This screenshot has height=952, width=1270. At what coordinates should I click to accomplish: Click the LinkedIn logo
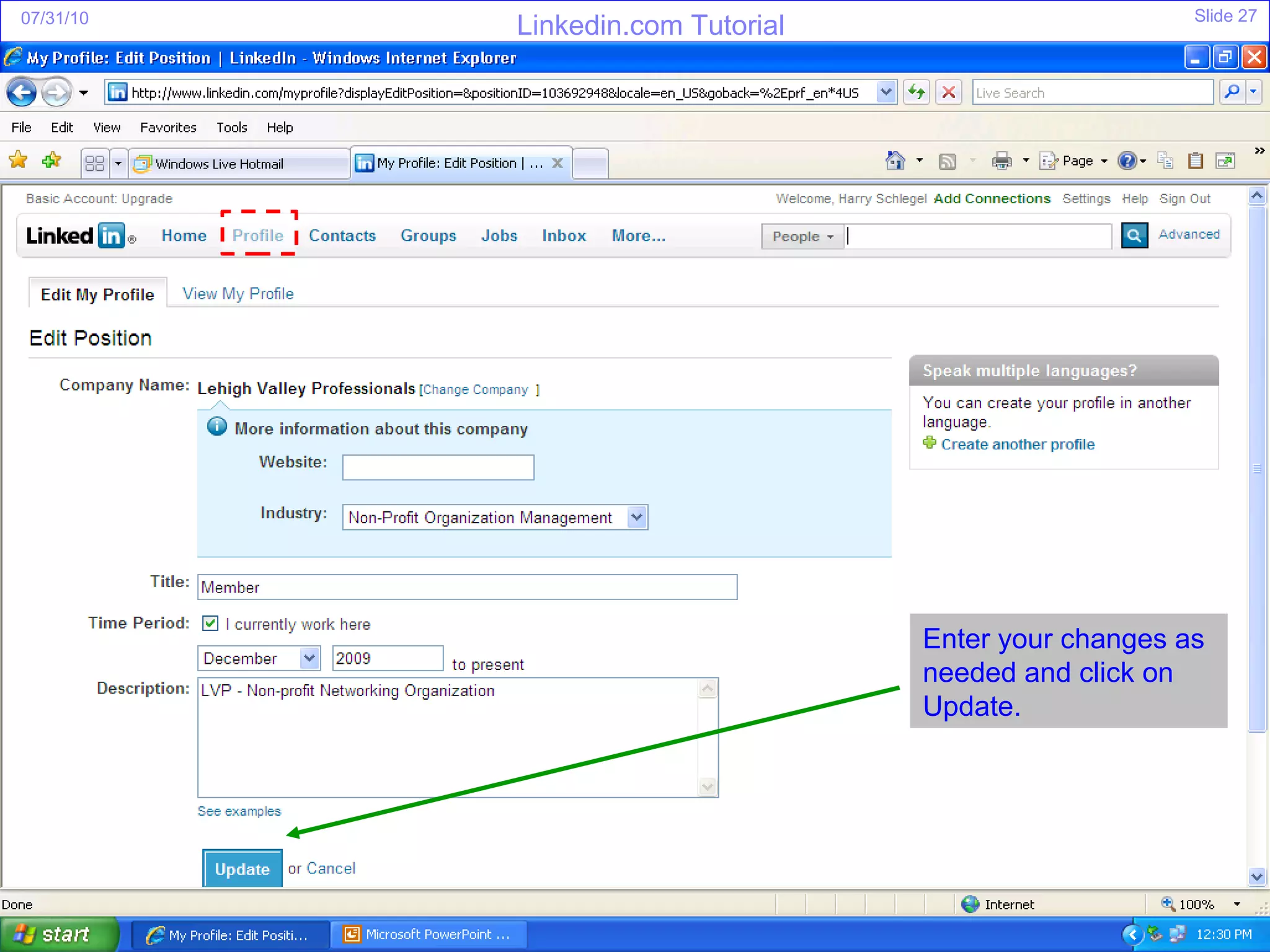coord(80,236)
